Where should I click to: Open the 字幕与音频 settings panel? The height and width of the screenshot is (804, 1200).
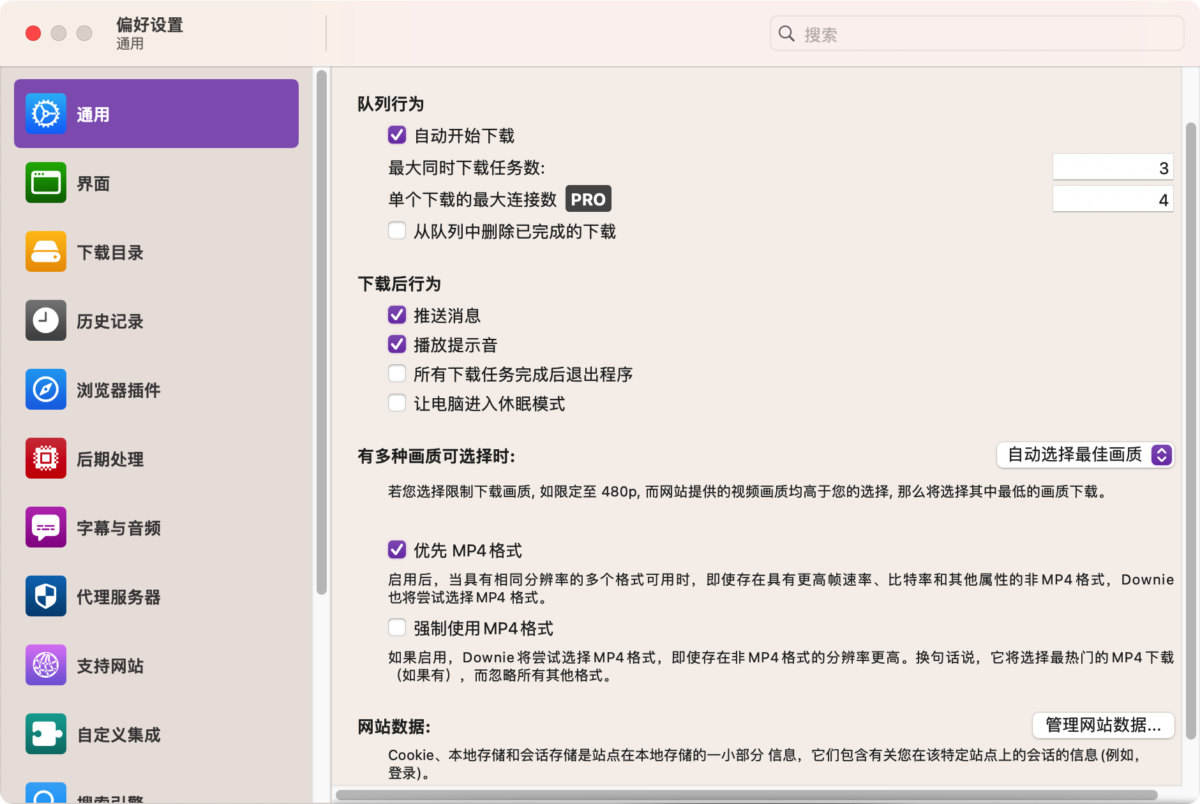[156, 528]
